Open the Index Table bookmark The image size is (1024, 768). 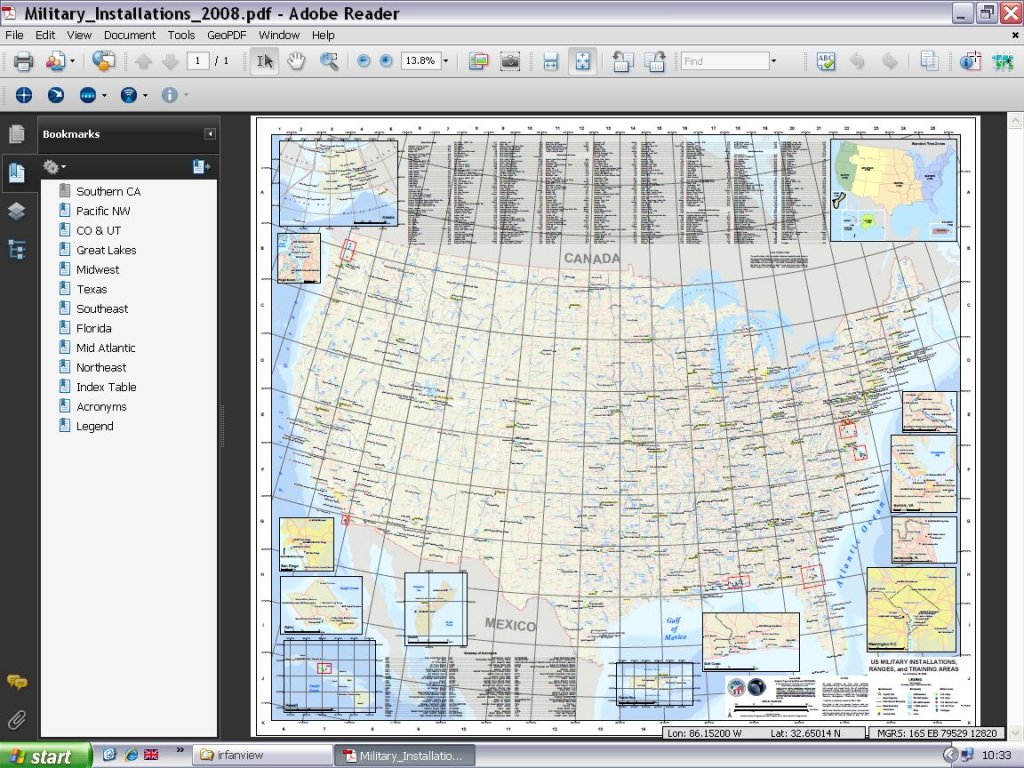(x=106, y=387)
